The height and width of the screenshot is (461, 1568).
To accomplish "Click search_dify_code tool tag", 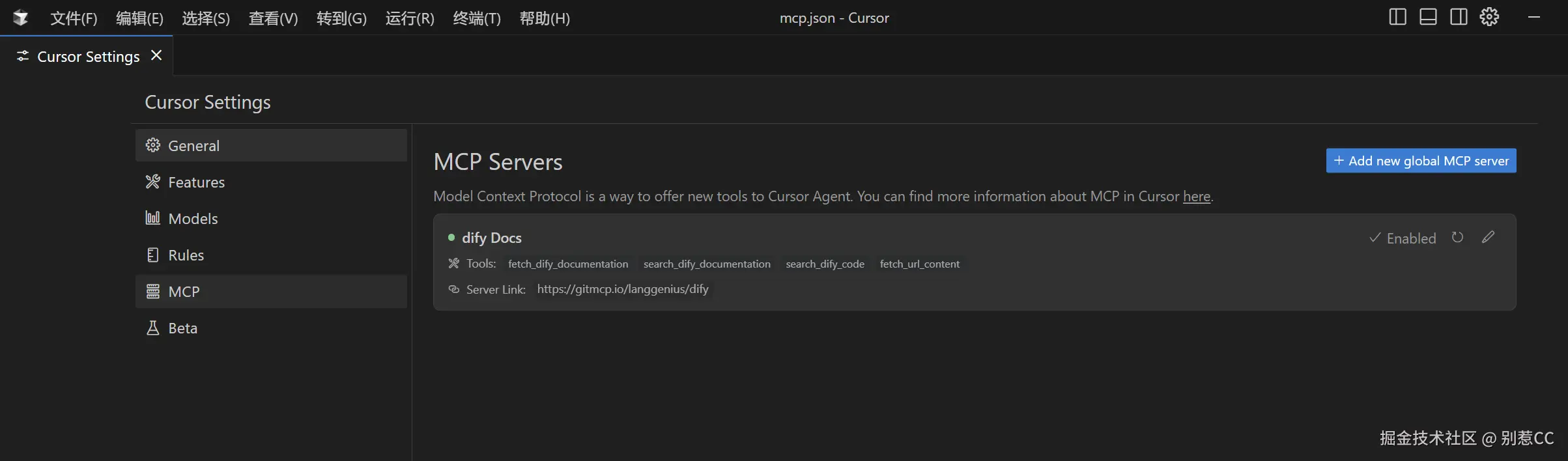I will click(825, 264).
